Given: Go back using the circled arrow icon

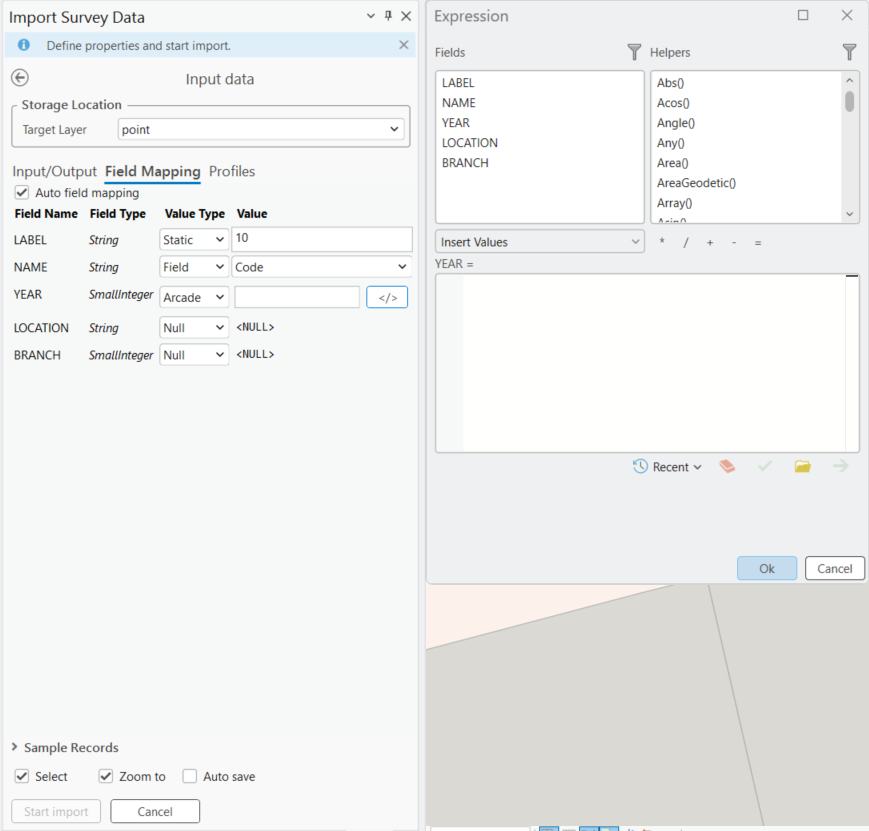Looking at the screenshot, I should coord(20,78).
